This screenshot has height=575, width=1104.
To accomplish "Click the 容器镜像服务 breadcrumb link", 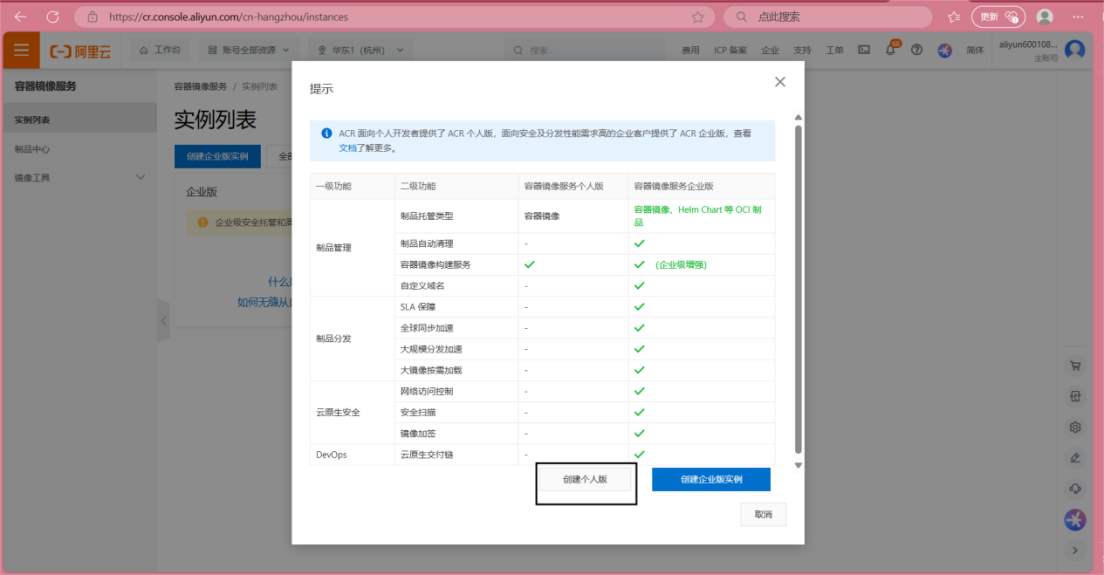I will 201,87.
